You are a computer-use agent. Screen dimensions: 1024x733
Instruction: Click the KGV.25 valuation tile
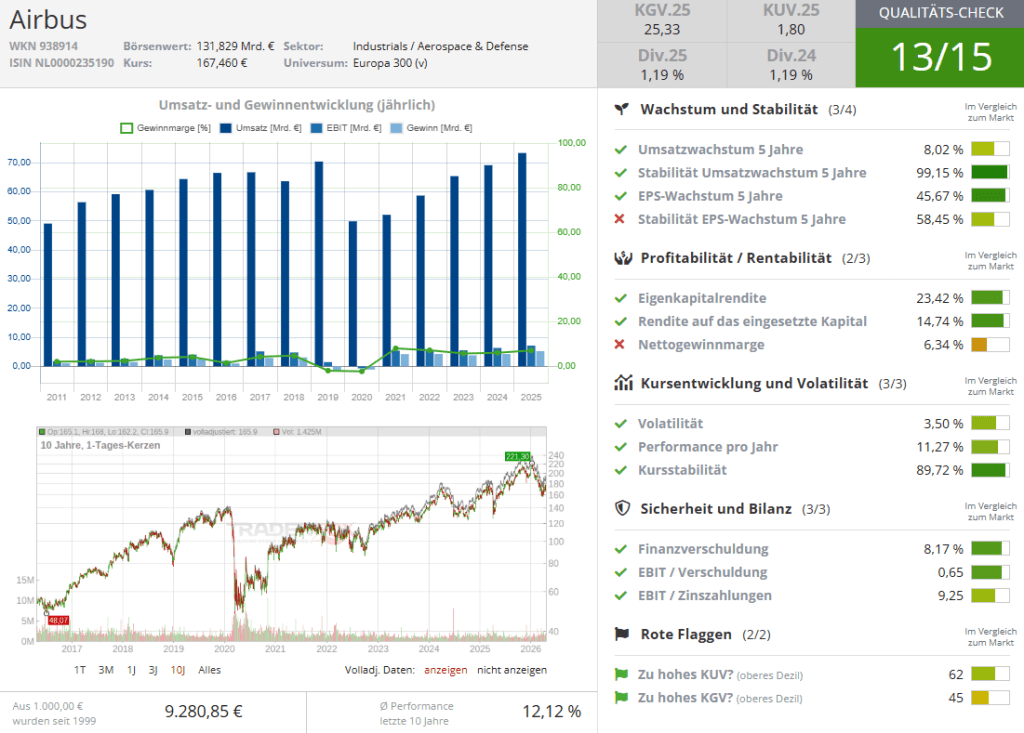[x=662, y=21]
